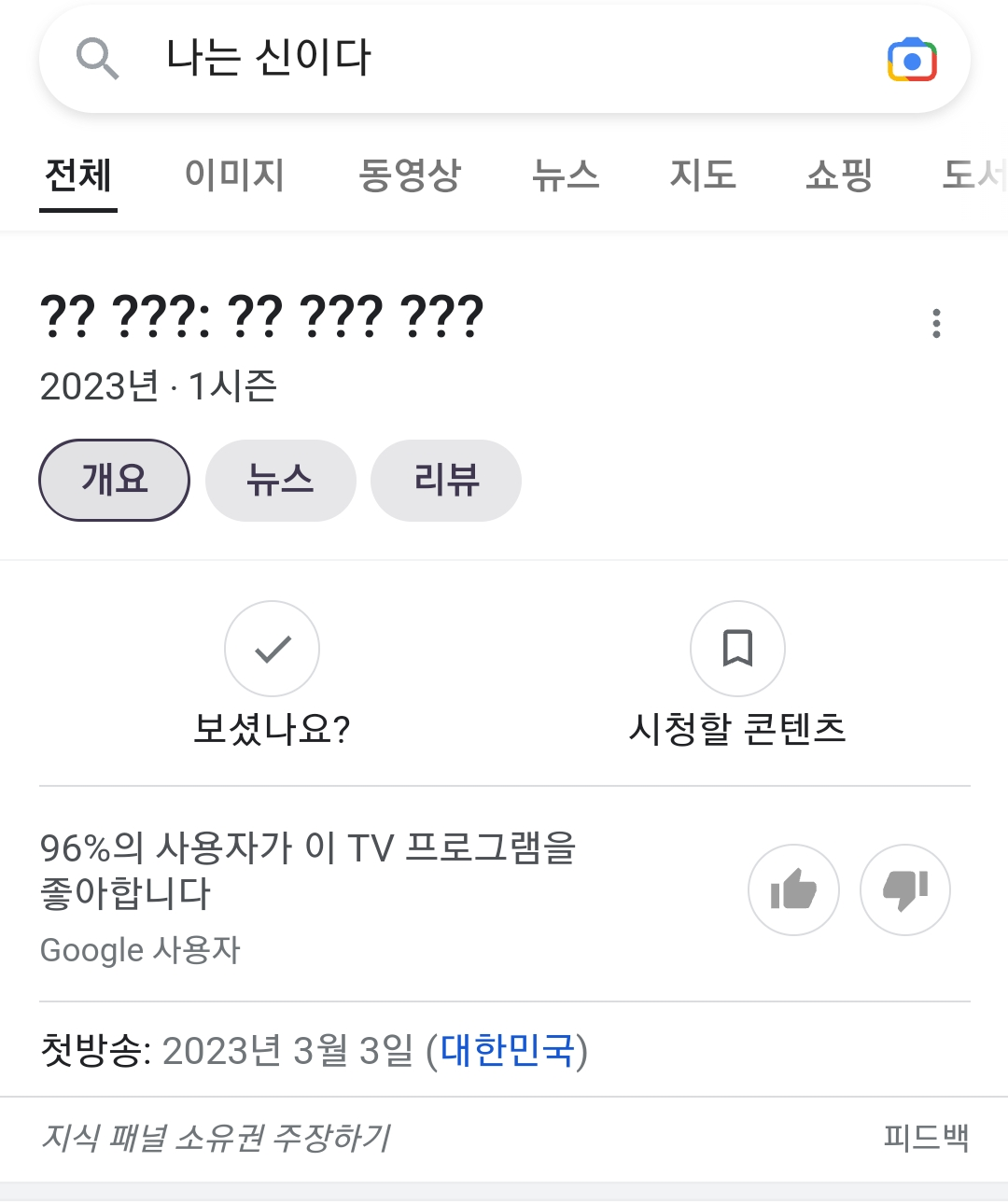Image resolution: width=1008 pixels, height=1204 pixels.
Task: Select the 개요 chip
Action: [114, 480]
